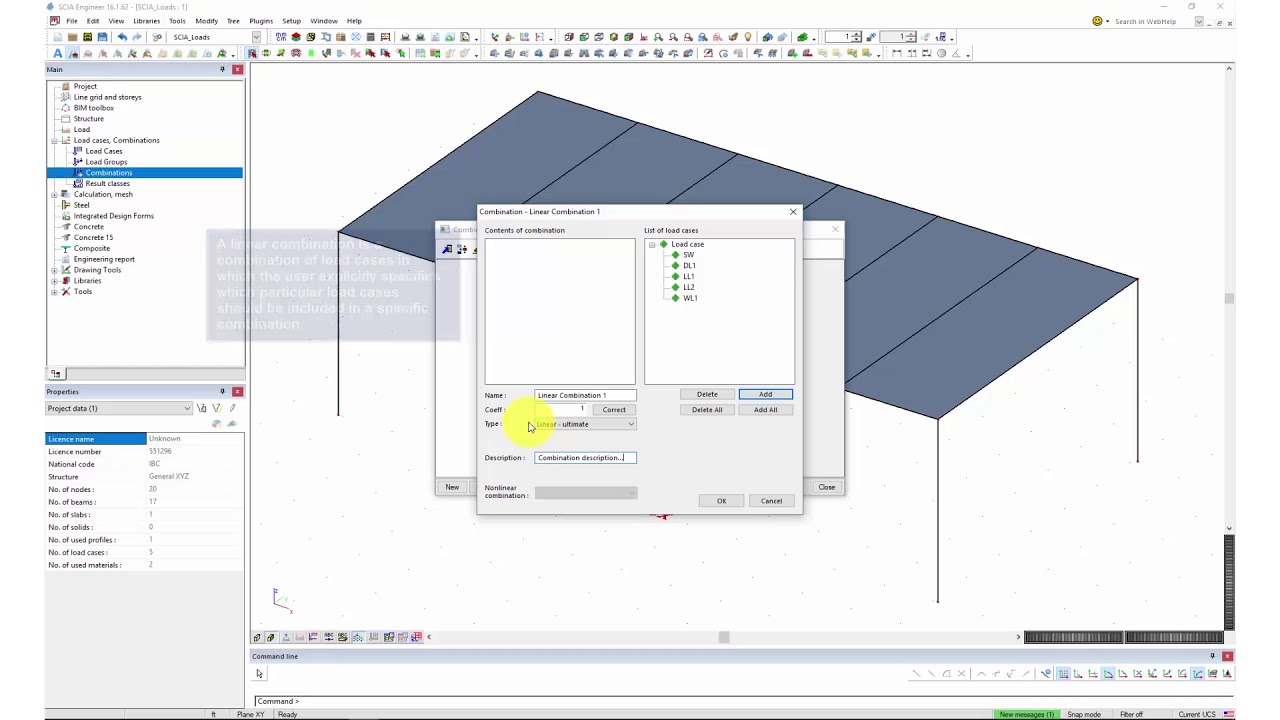
Task: Open the File menu
Action: pos(72,21)
